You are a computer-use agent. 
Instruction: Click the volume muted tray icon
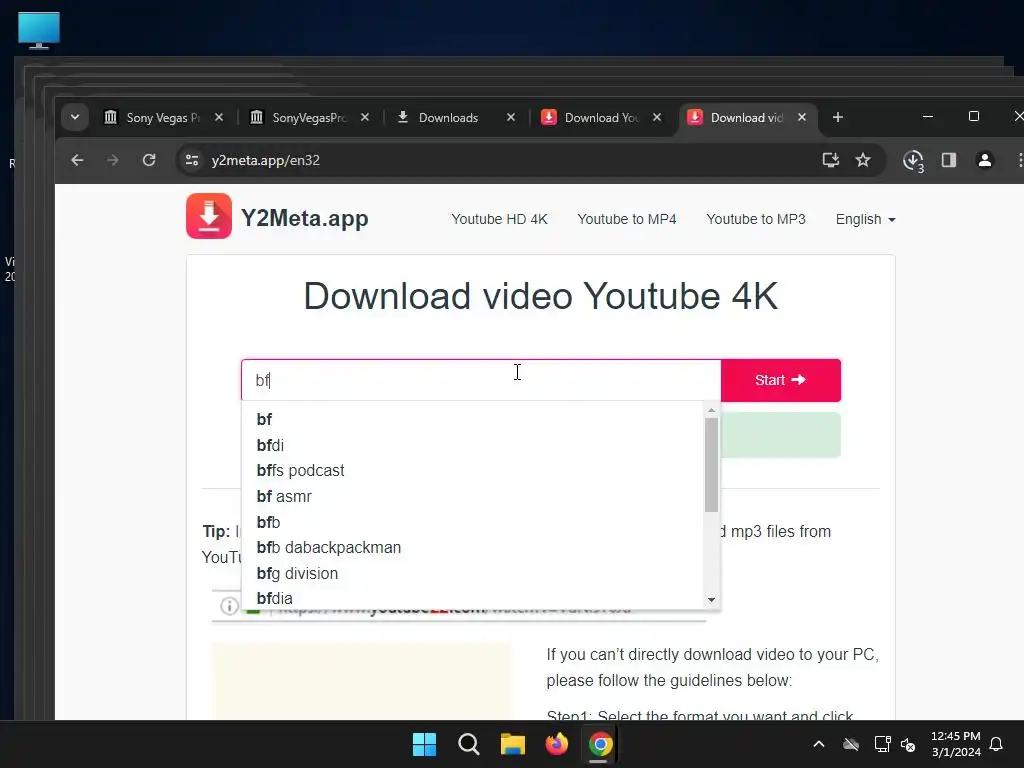908,744
